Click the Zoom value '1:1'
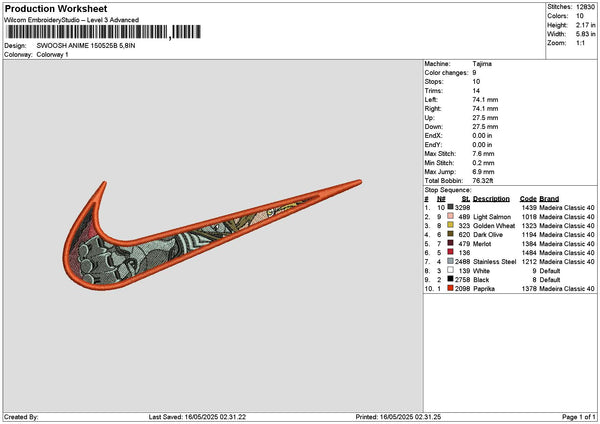 tap(580, 43)
